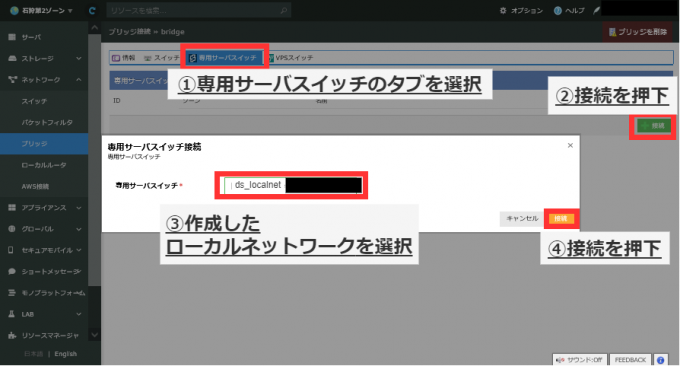Screen dimensions: 680x366
Task: Select ローカルルータ in the sidebar
Action: pyautogui.click(x=44, y=165)
